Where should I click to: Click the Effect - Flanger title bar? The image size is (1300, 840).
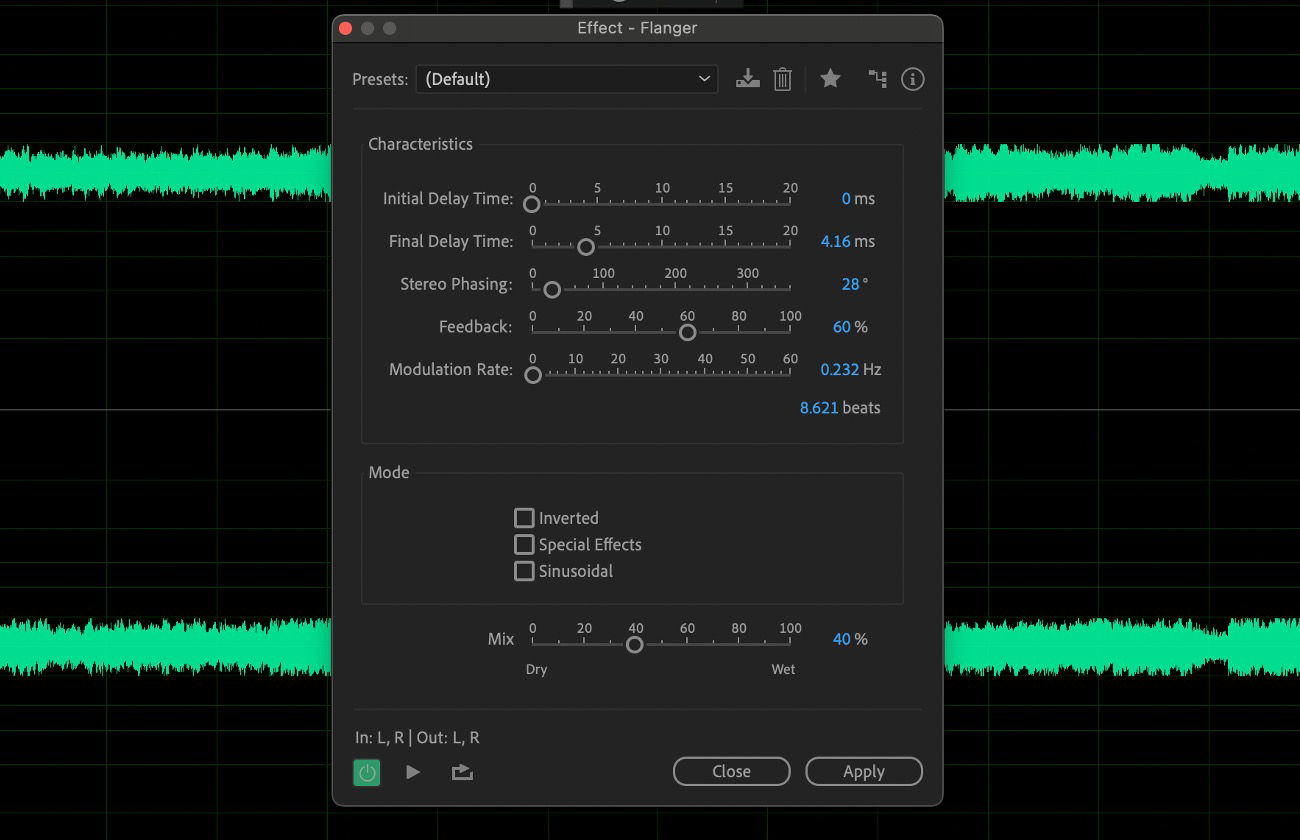[x=637, y=28]
